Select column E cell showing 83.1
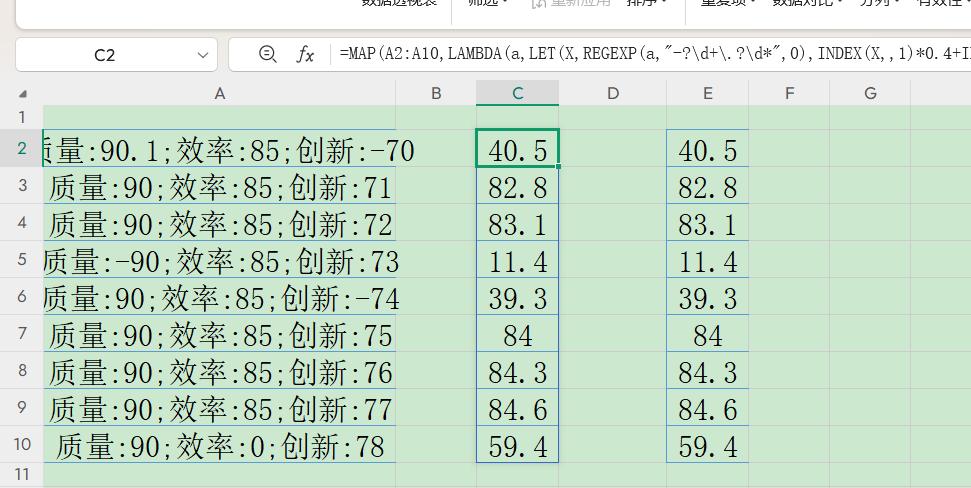The height and width of the screenshot is (488, 971). click(x=707, y=223)
